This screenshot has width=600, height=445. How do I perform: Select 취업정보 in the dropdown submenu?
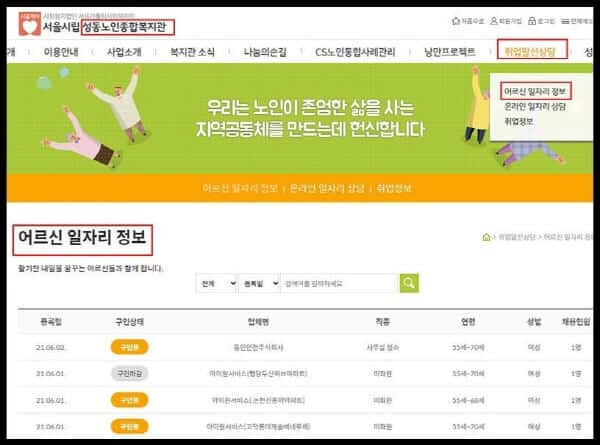(x=518, y=121)
